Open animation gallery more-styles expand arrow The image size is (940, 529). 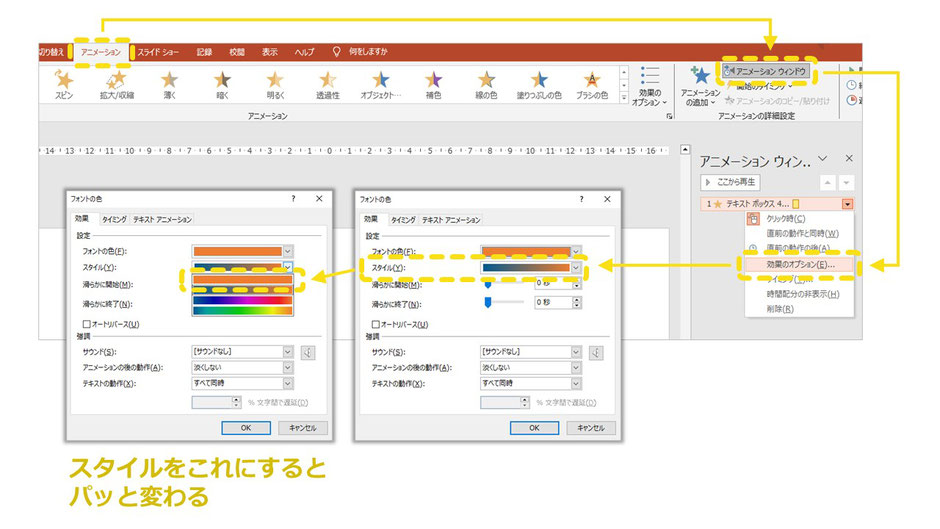[x=623, y=98]
